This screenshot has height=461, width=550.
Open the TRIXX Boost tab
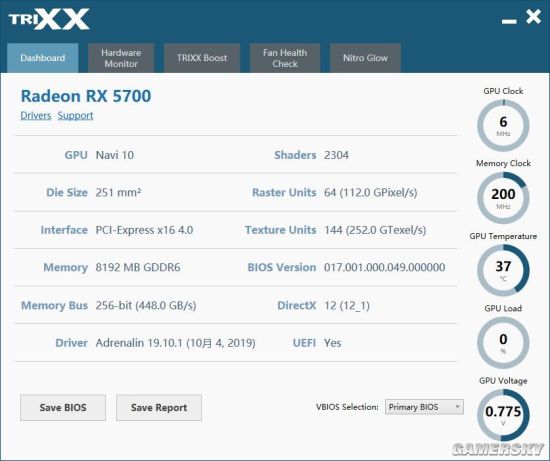click(x=202, y=58)
